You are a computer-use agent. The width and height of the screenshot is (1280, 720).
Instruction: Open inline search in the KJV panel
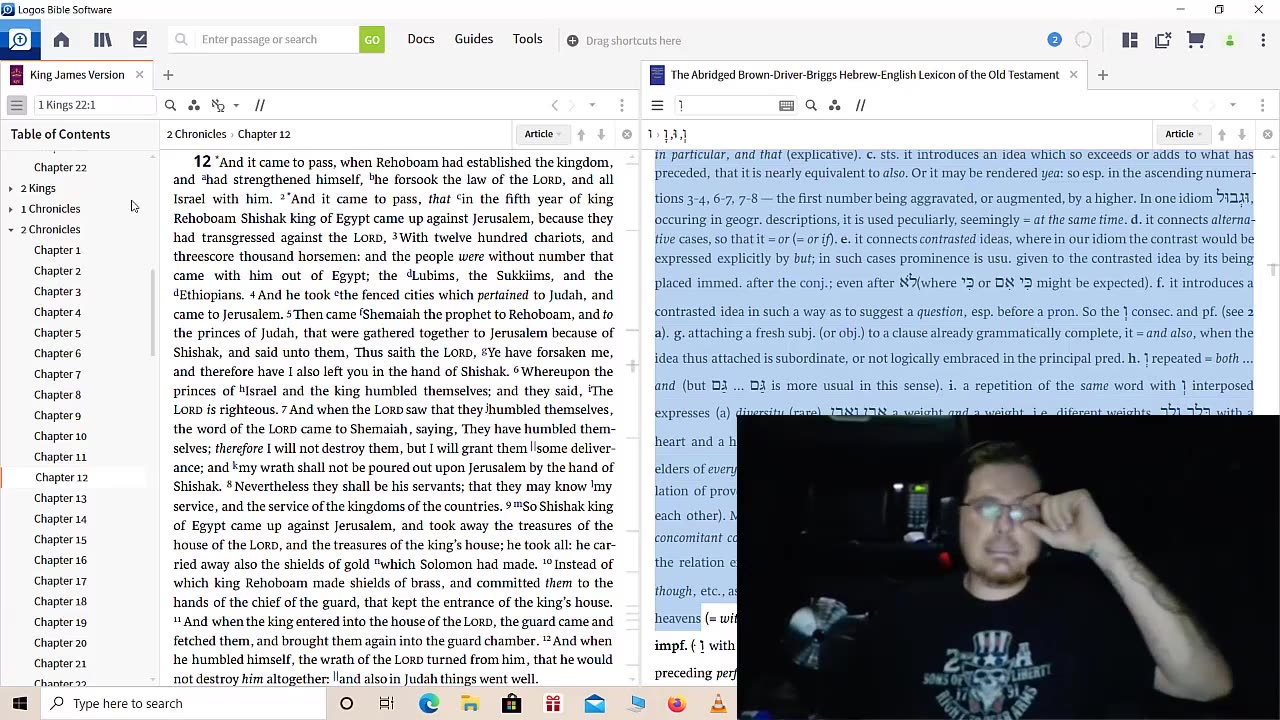tap(170, 105)
